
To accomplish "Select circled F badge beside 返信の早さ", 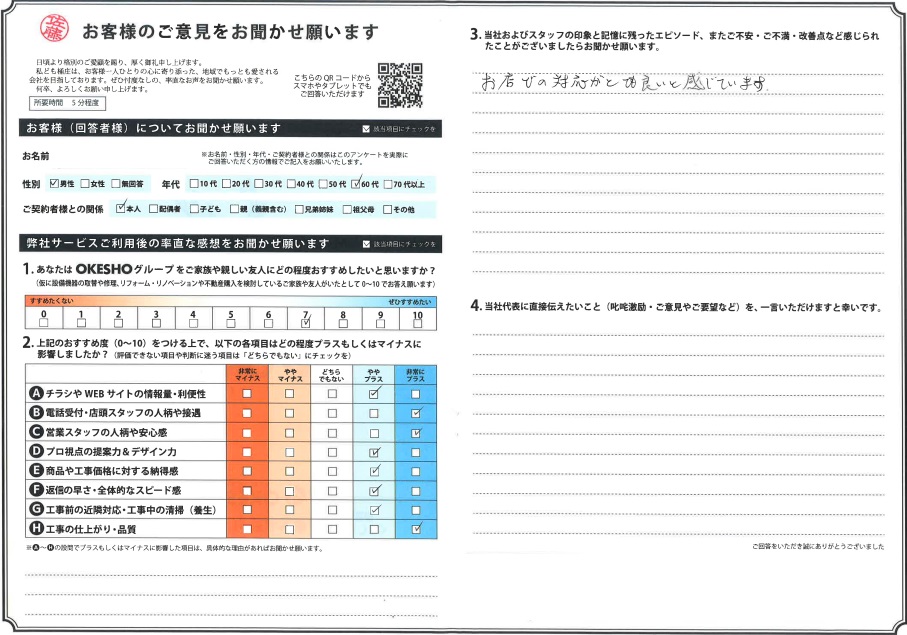I will pyautogui.click(x=36, y=490).
